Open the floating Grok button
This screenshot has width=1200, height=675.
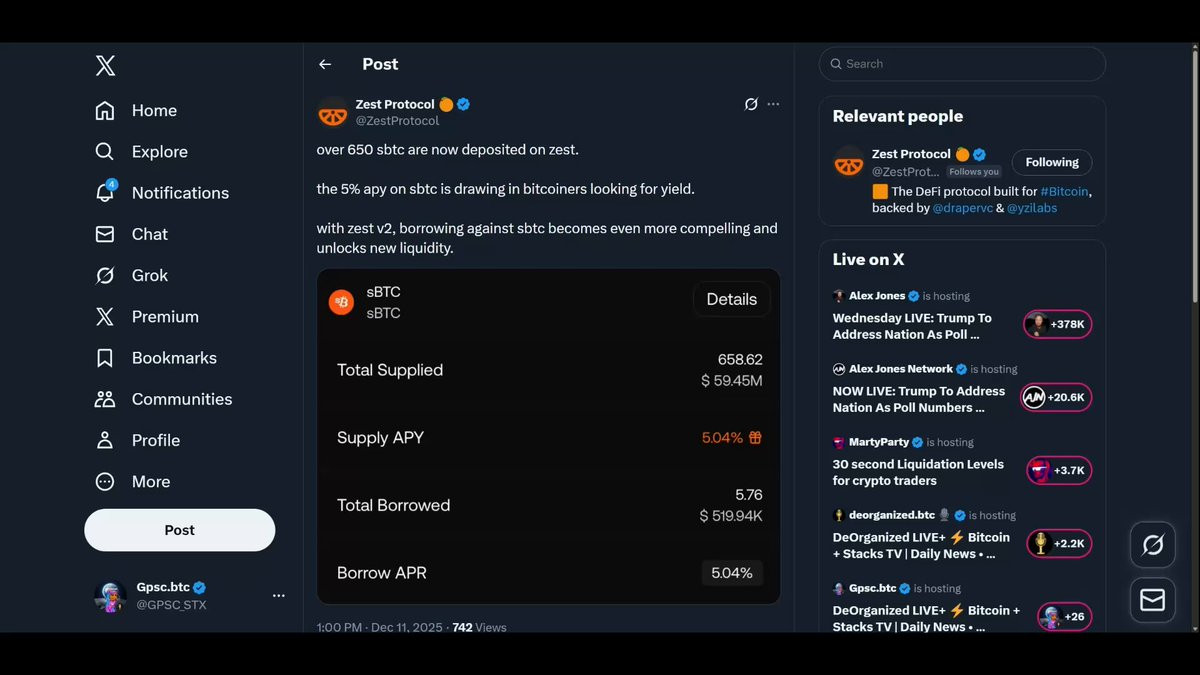tap(1152, 545)
